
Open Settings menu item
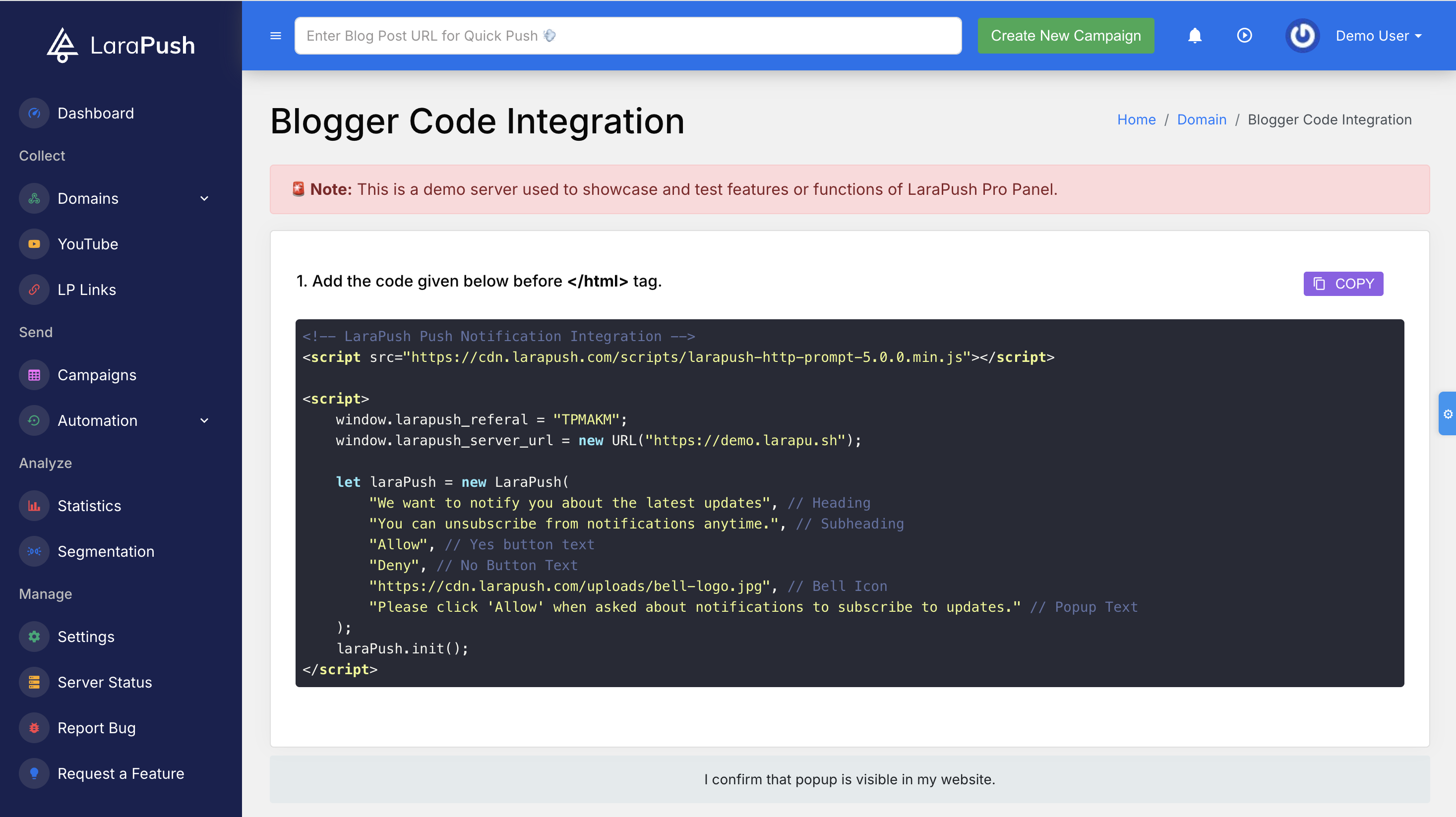86,637
